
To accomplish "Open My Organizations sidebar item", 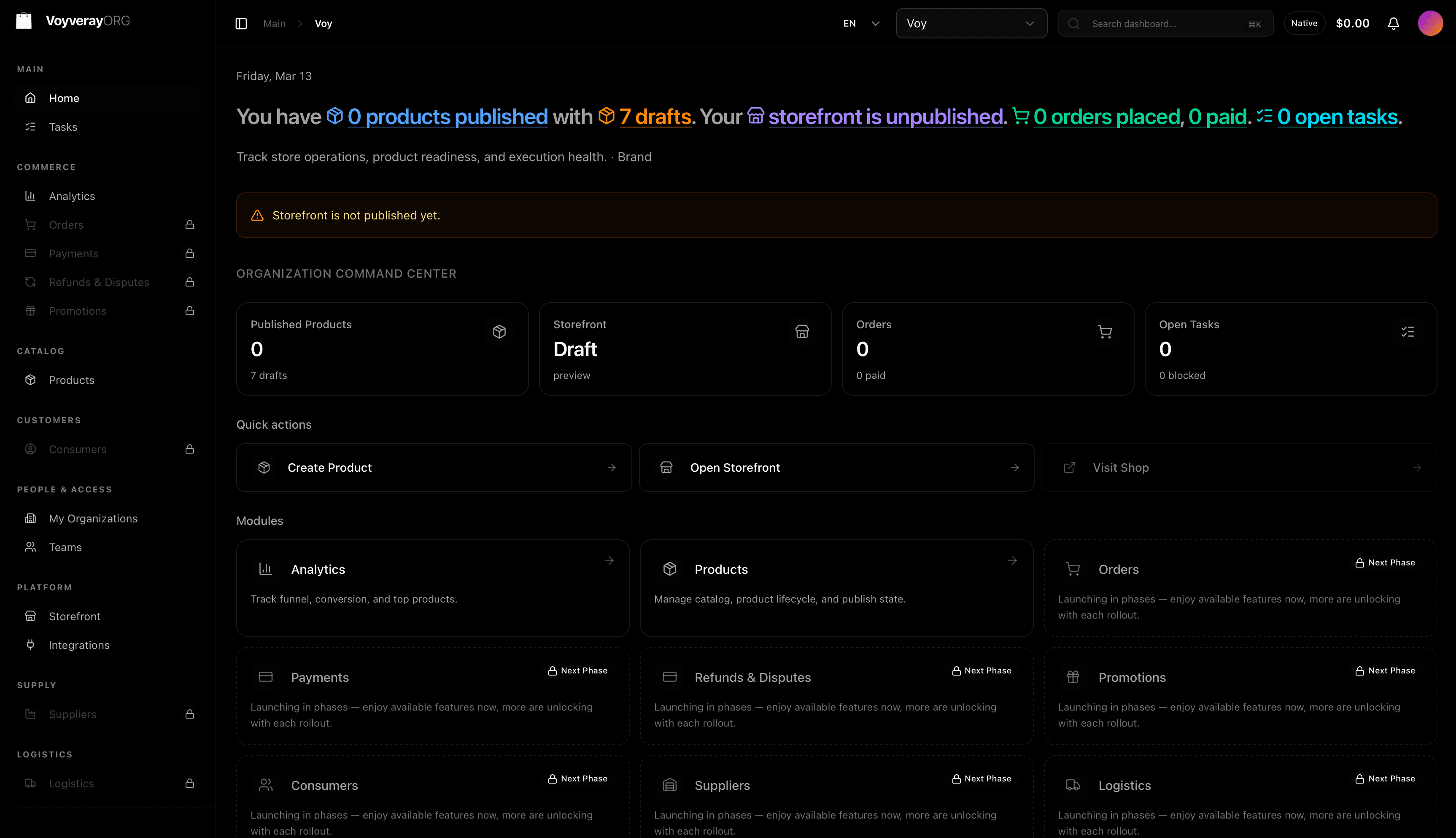I will coord(93,518).
